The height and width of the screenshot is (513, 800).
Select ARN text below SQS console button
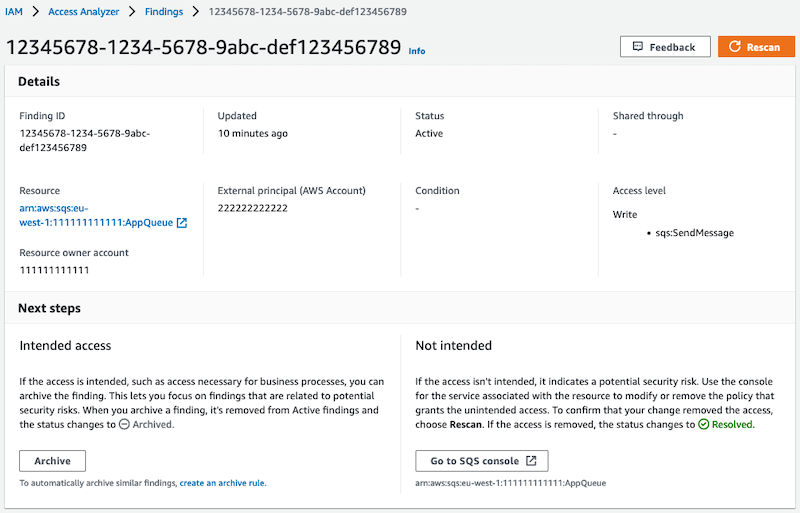pyautogui.click(x=511, y=483)
